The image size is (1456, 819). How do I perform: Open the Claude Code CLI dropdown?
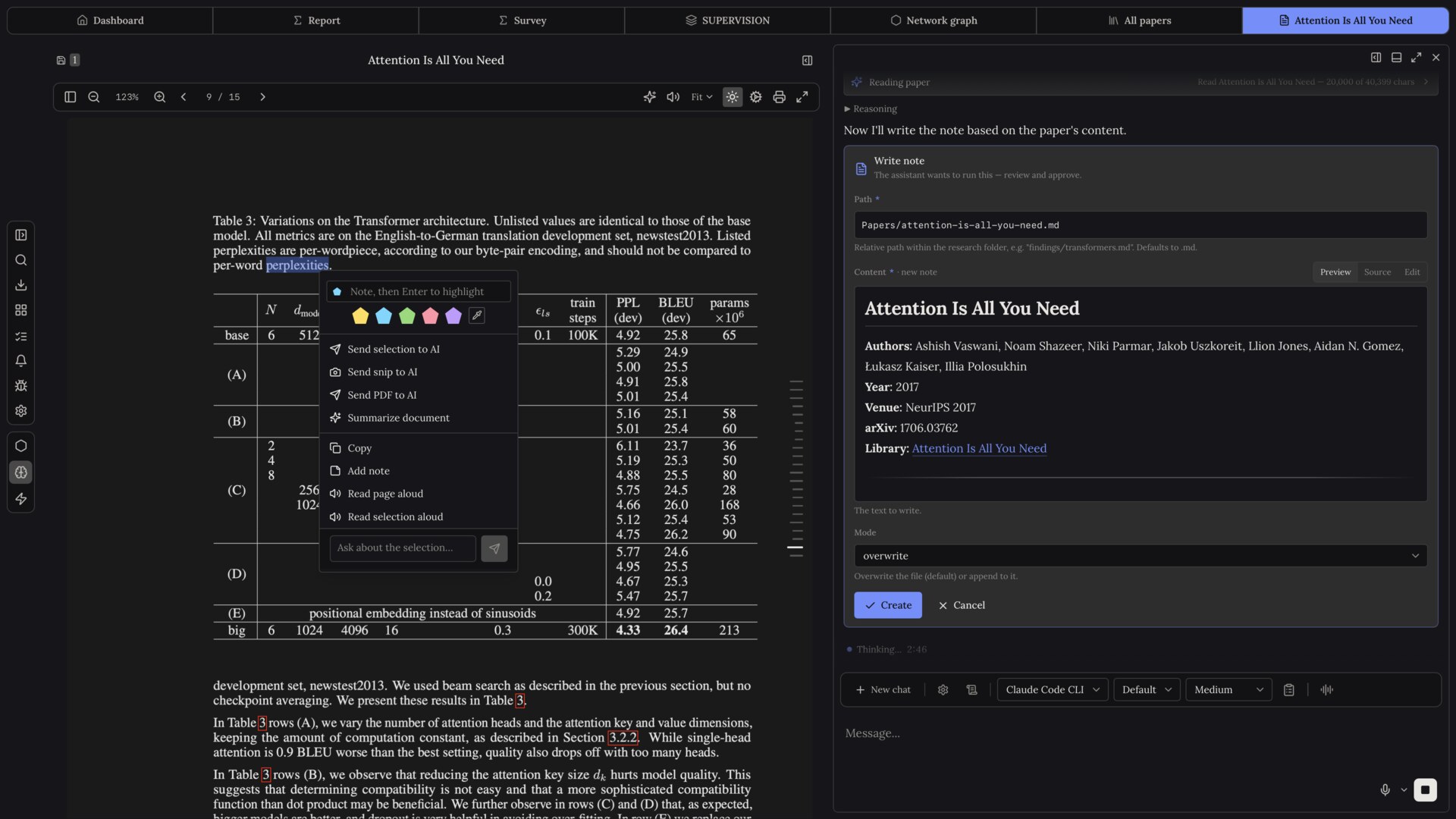[x=1053, y=690]
